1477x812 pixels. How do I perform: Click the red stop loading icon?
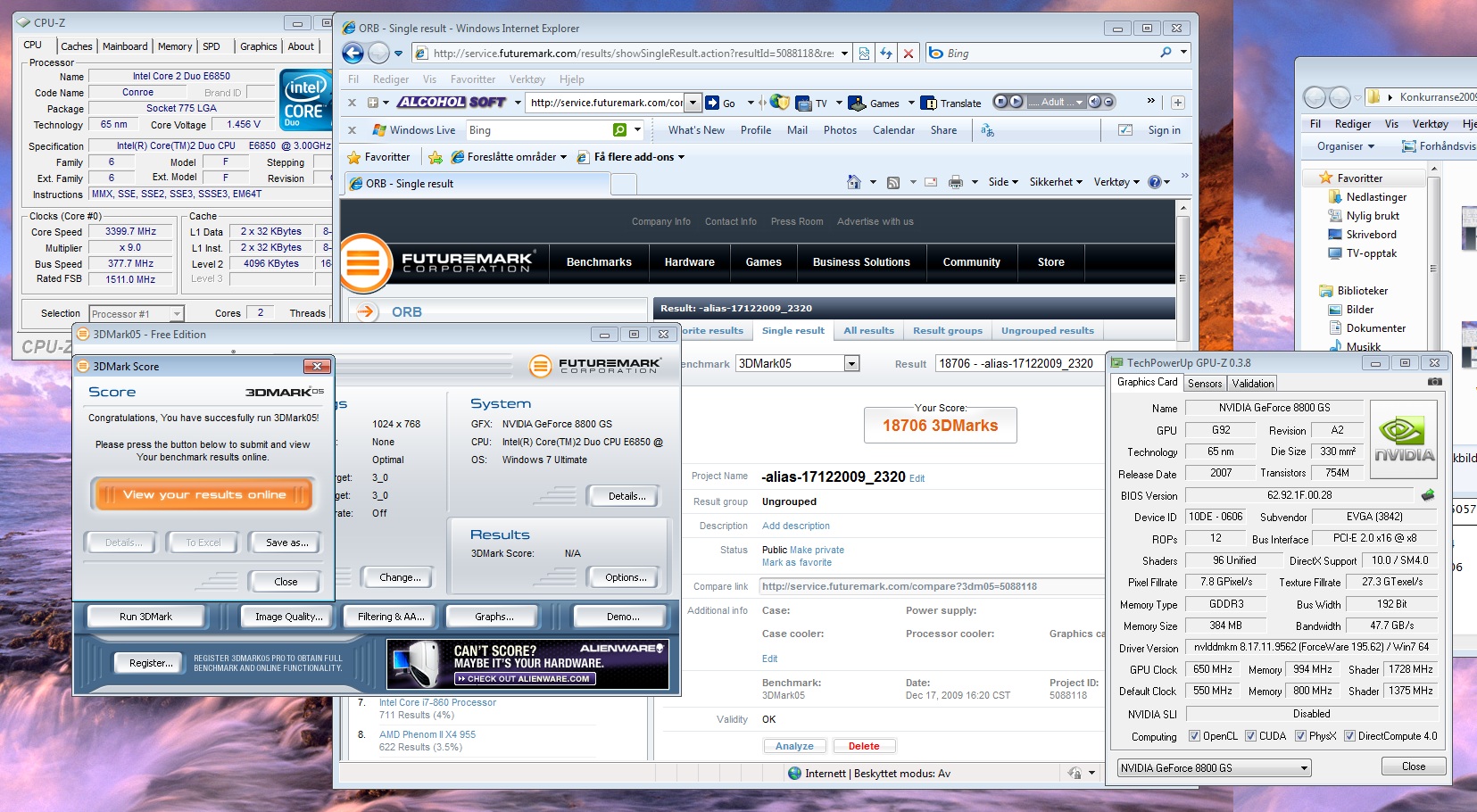coord(909,54)
